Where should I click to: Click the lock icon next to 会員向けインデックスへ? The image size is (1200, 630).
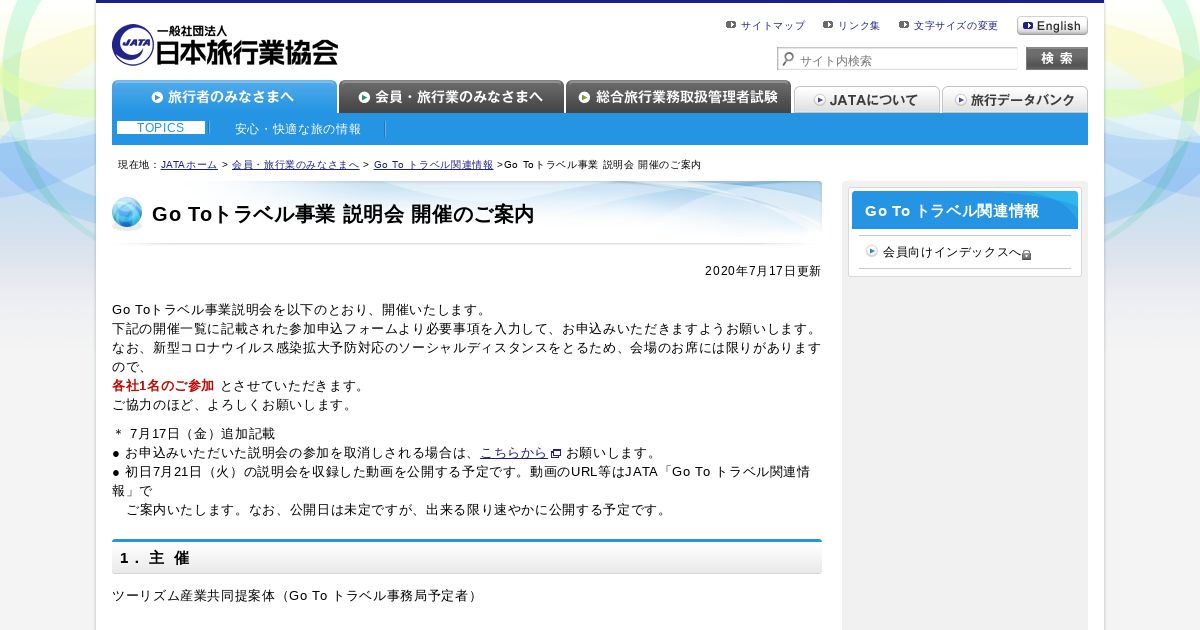1027,255
